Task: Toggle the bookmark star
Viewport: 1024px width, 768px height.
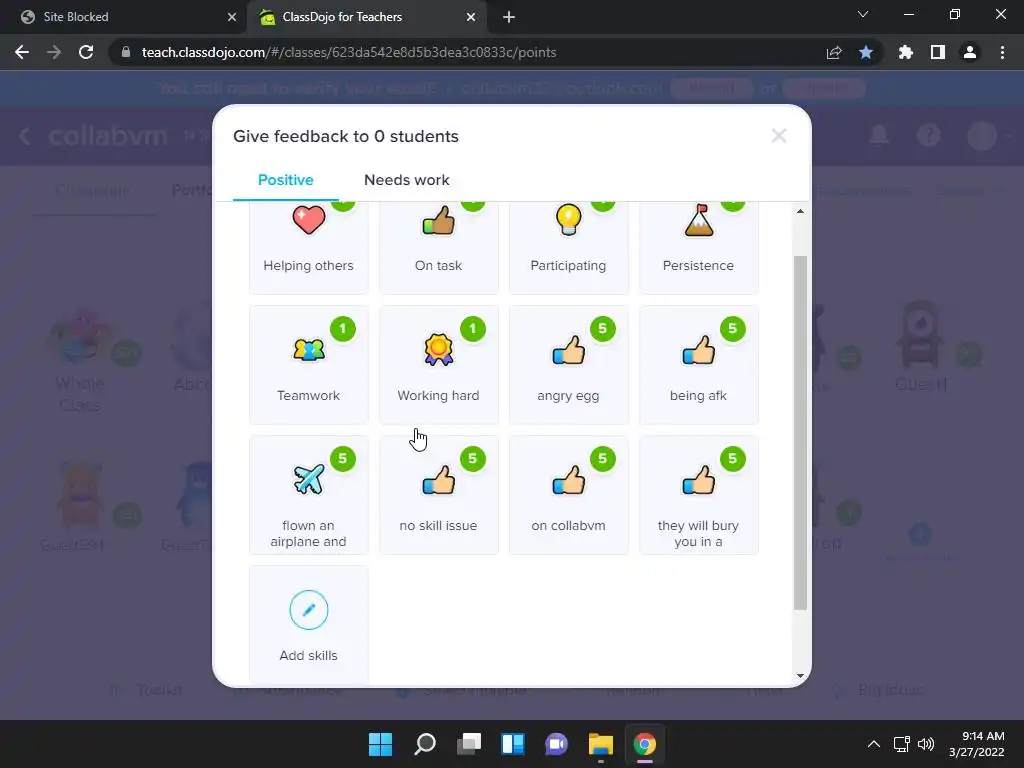Action: tap(866, 52)
